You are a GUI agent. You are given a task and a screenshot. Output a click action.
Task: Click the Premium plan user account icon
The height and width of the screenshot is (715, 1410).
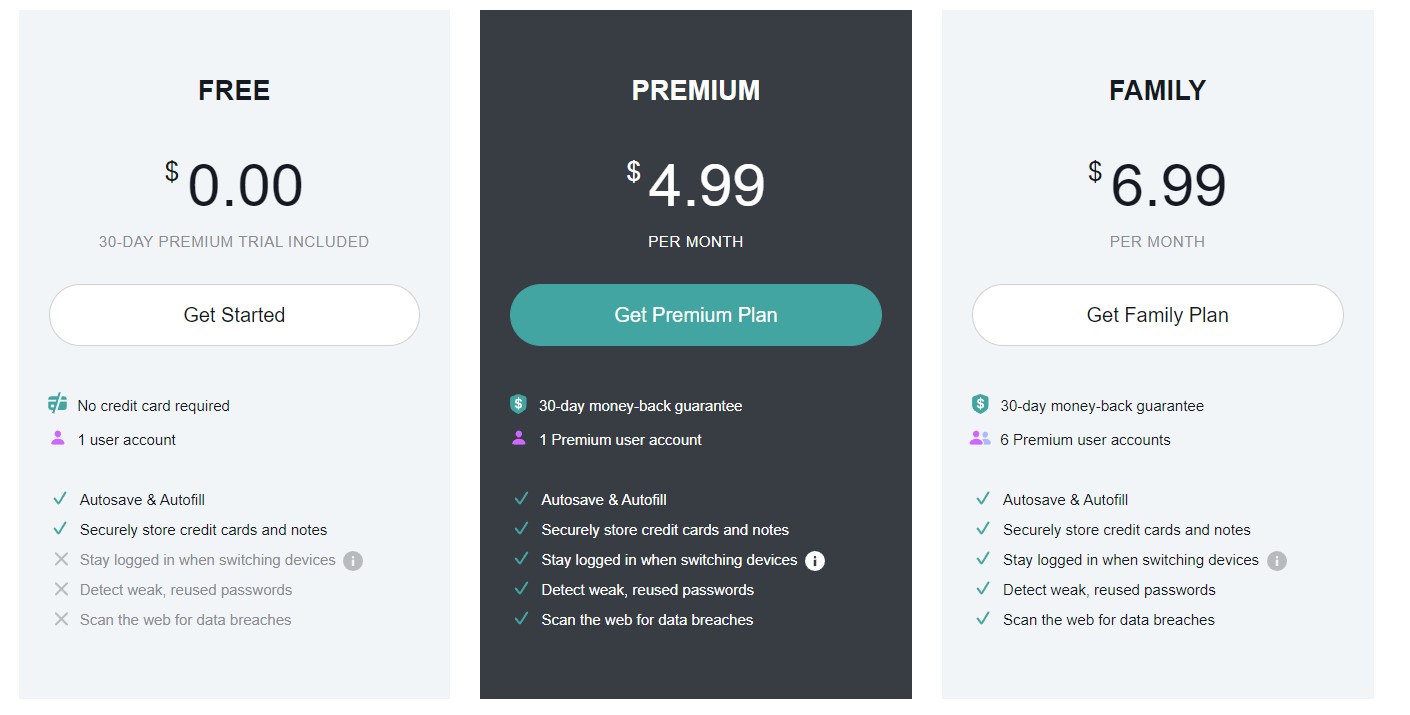point(518,439)
